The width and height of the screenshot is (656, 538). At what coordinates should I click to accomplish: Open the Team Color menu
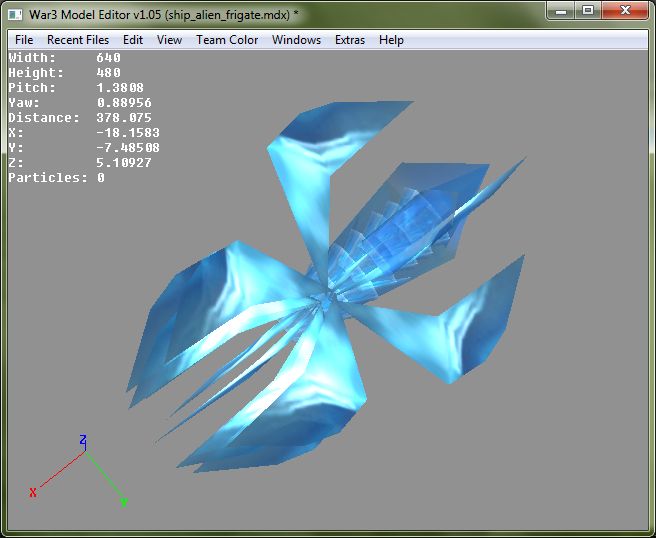[227, 40]
